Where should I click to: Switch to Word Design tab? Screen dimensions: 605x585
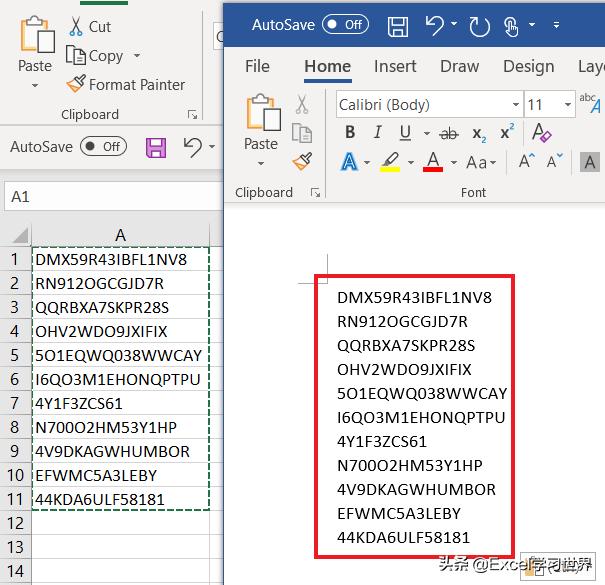click(x=529, y=66)
